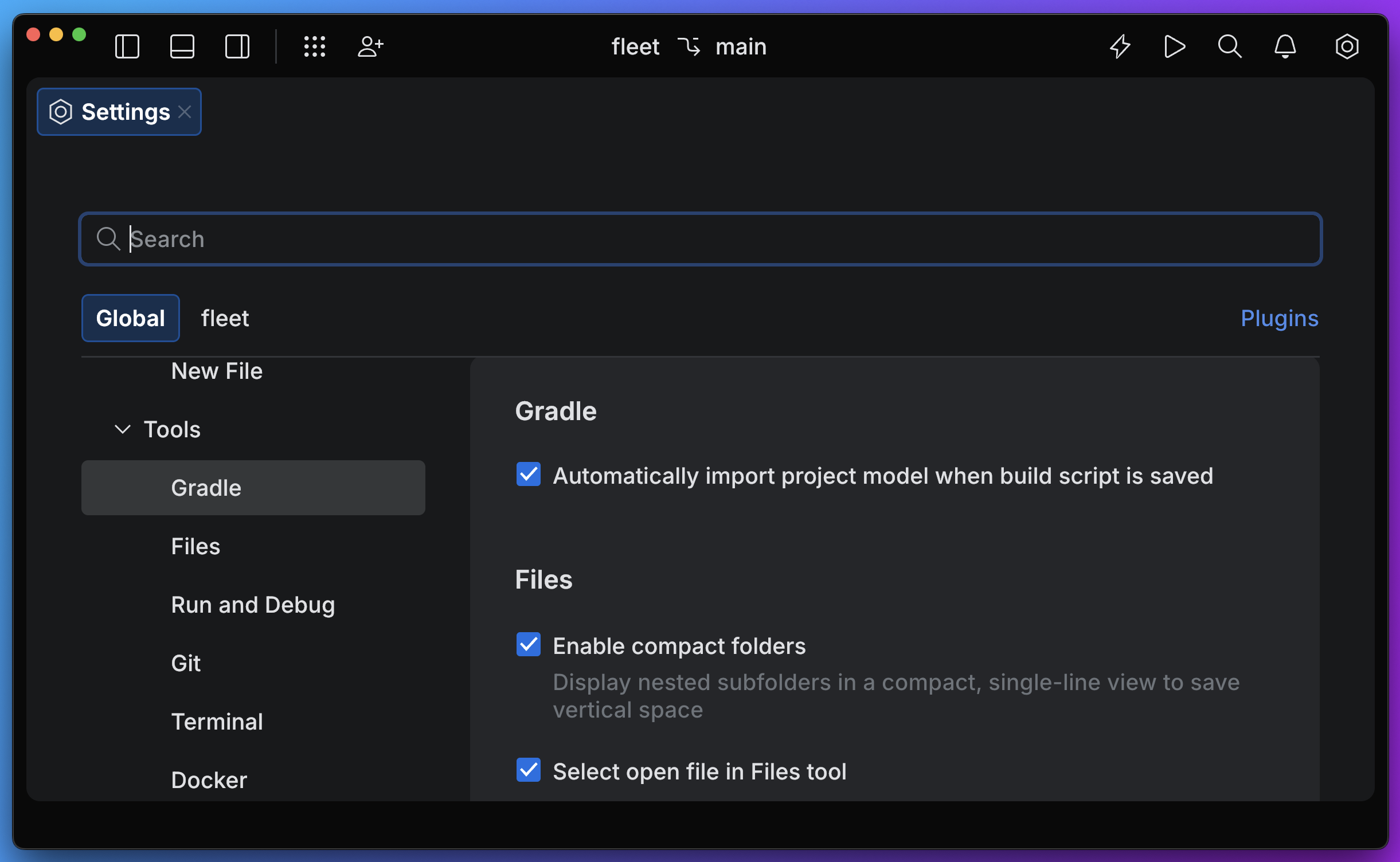This screenshot has width=1400, height=862.
Task: Open the tools grid menu
Action: [315, 46]
